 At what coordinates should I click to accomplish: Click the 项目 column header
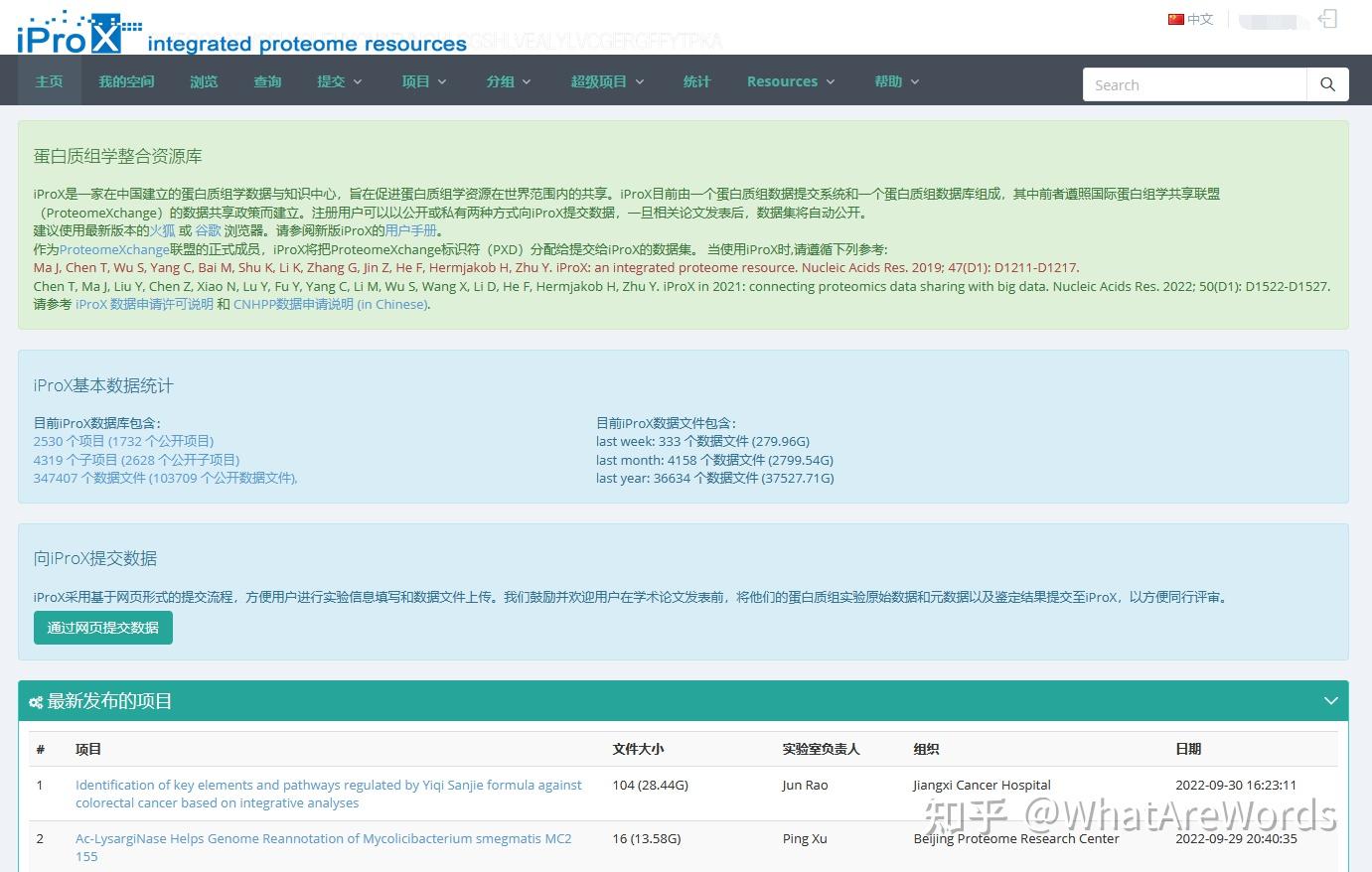(x=88, y=749)
